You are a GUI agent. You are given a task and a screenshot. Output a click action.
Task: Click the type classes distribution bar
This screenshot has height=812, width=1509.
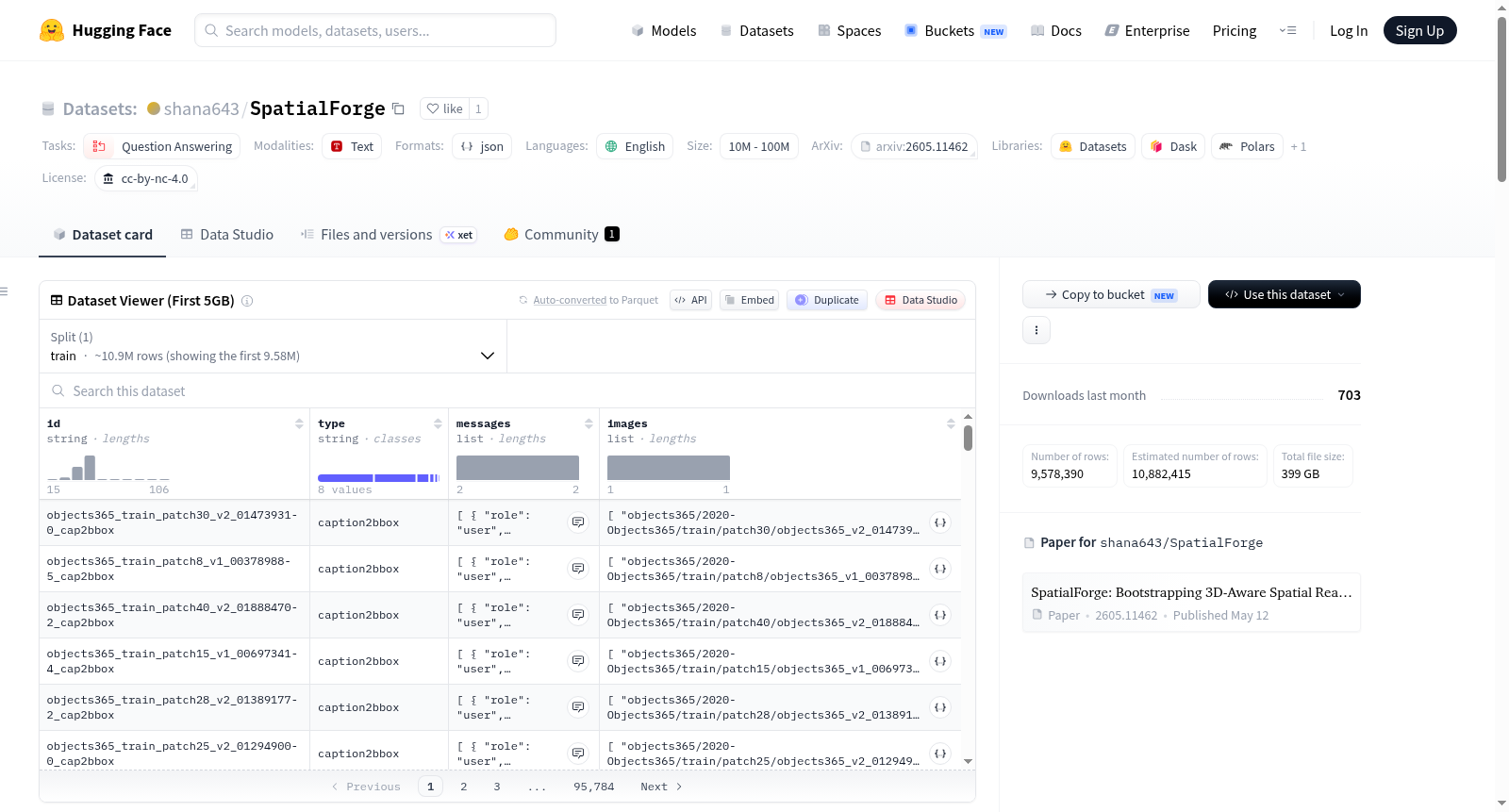coord(379,478)
